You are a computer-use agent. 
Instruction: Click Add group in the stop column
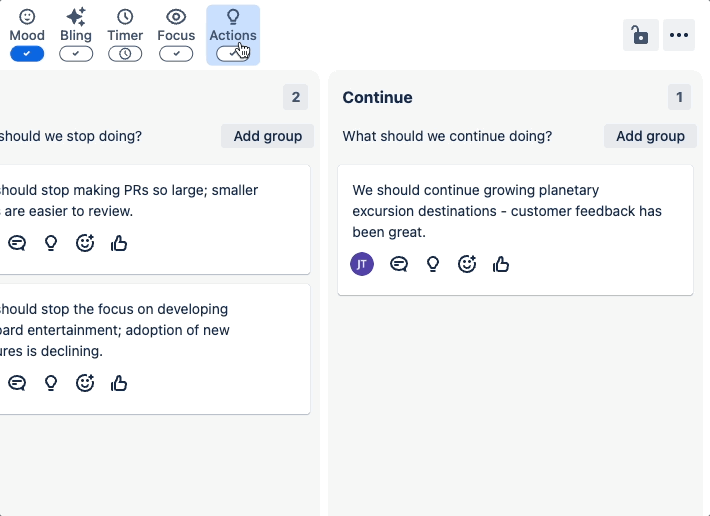[x=267, y=136]
